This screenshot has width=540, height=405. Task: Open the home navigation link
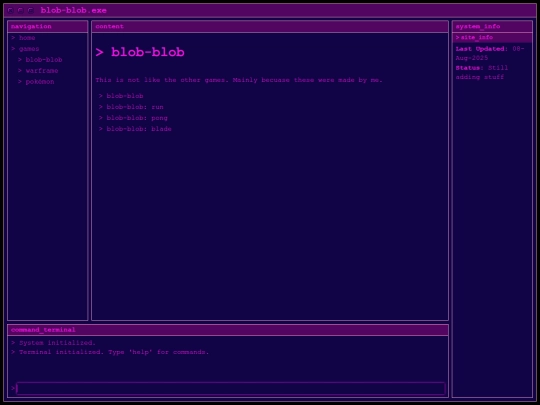[27, 38]
